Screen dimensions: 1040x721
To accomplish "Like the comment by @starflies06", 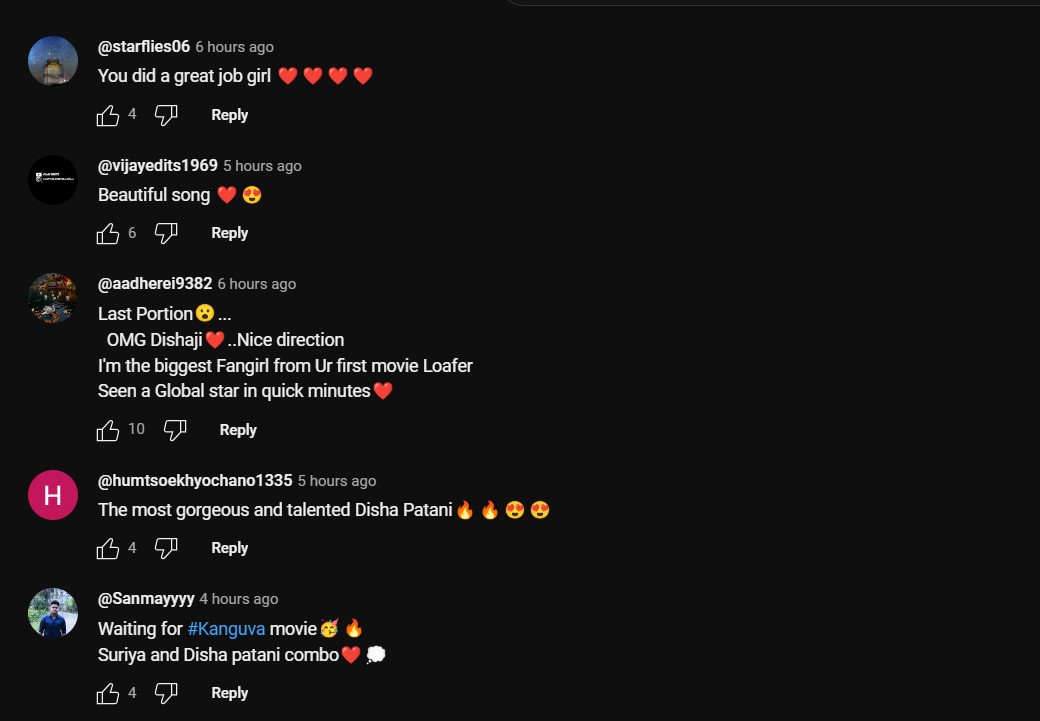I will 108,116.
